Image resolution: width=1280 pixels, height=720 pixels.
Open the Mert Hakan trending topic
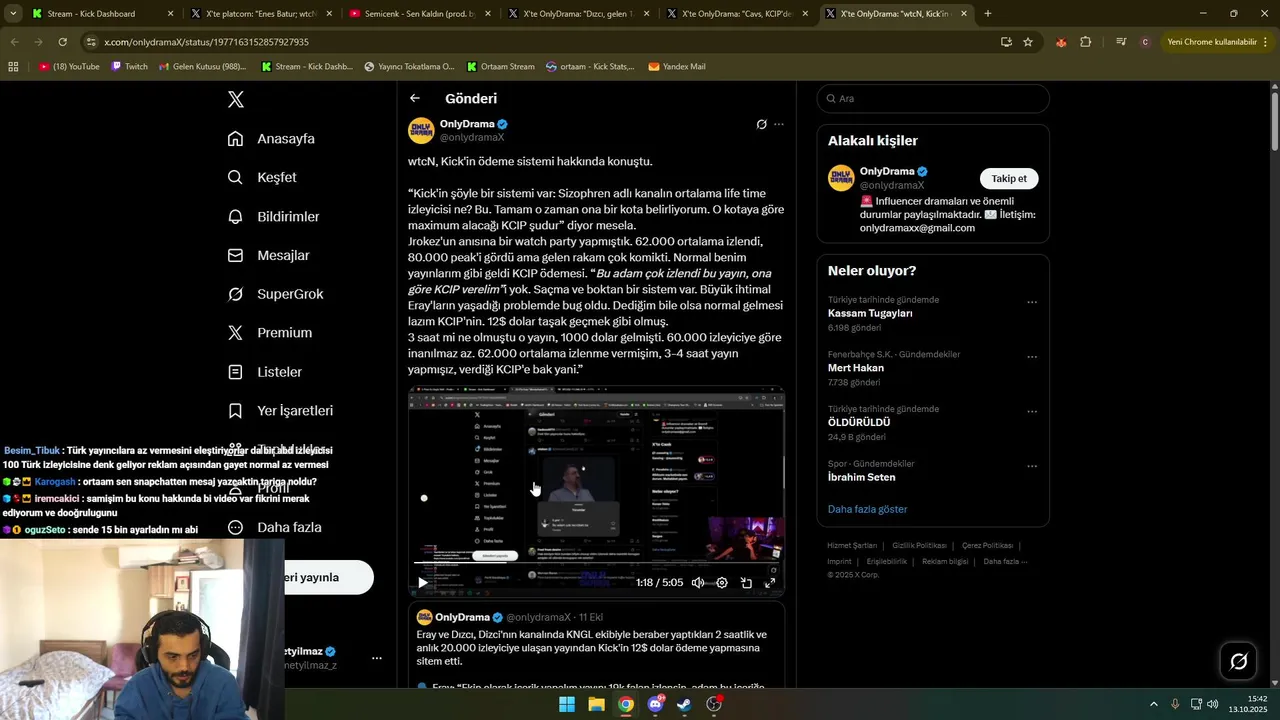coord(856,368)
